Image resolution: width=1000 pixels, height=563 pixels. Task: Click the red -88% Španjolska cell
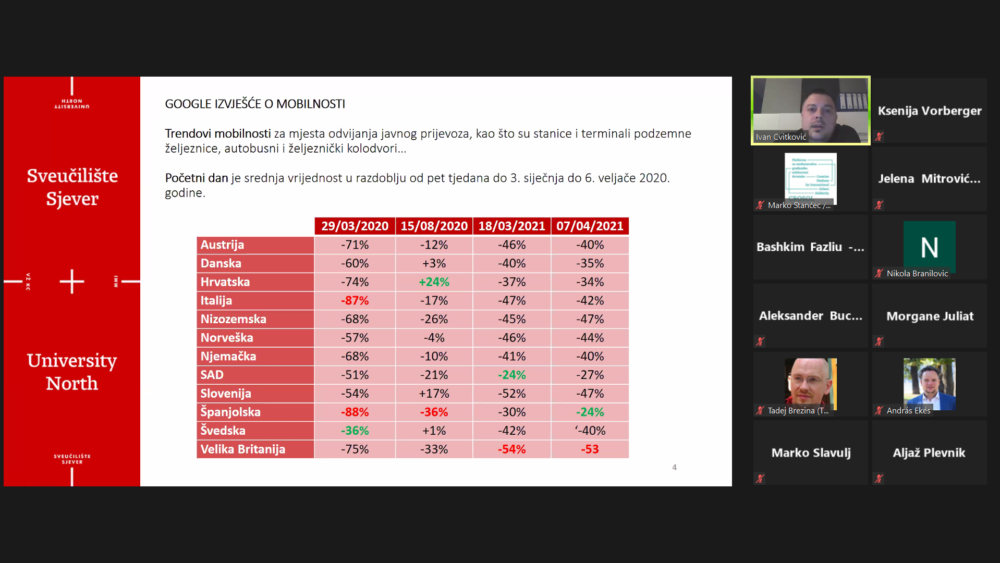[x=355, y=412]
